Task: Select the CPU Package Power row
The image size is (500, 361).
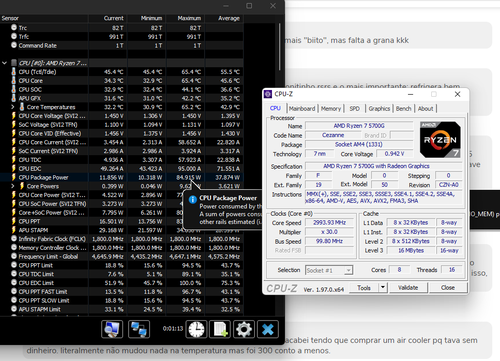Action: tap(122, 177)
